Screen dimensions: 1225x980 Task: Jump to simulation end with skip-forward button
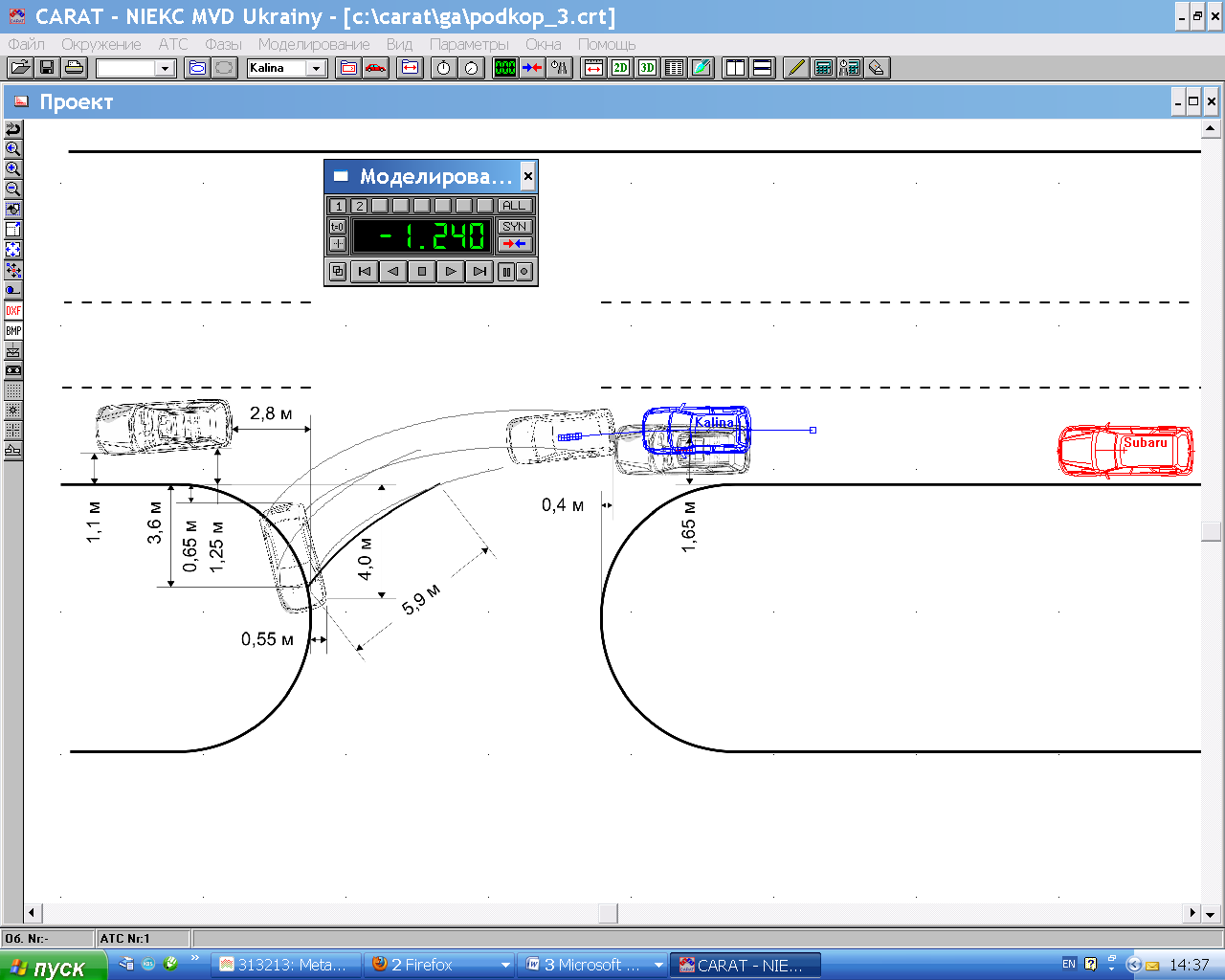coord(479,272)
